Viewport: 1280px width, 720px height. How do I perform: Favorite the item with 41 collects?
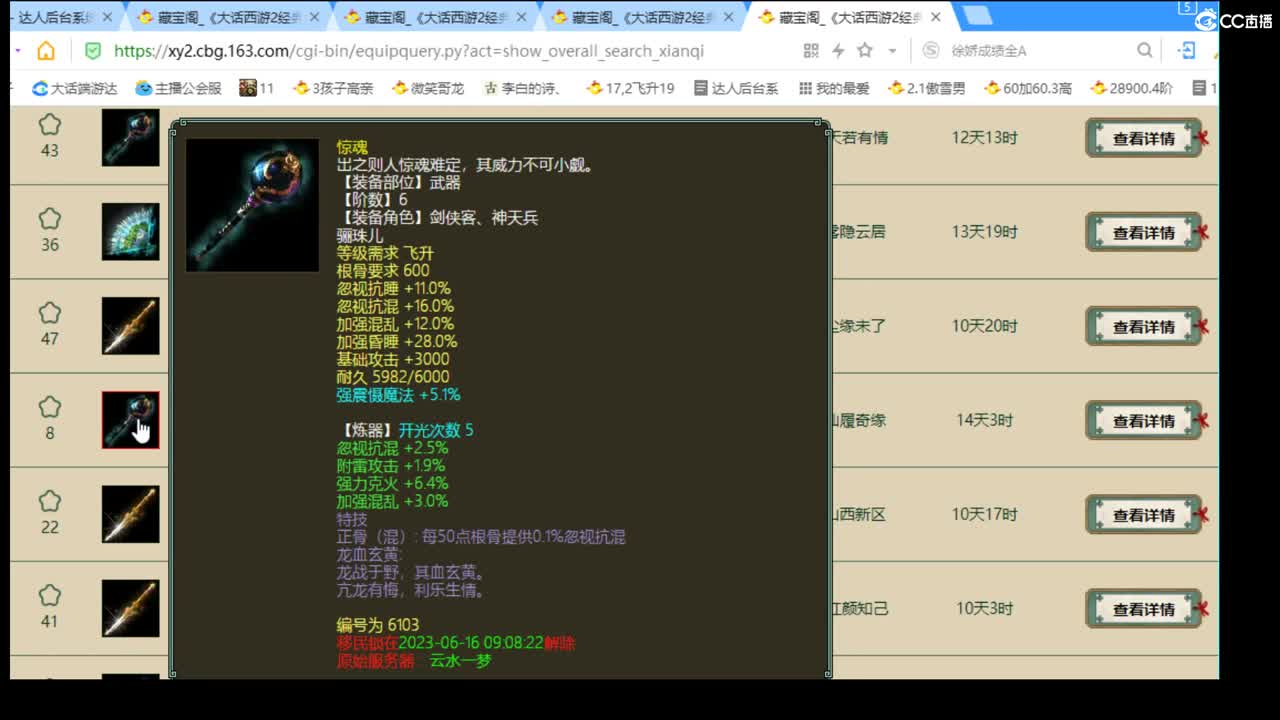click(x=50, y=595)
